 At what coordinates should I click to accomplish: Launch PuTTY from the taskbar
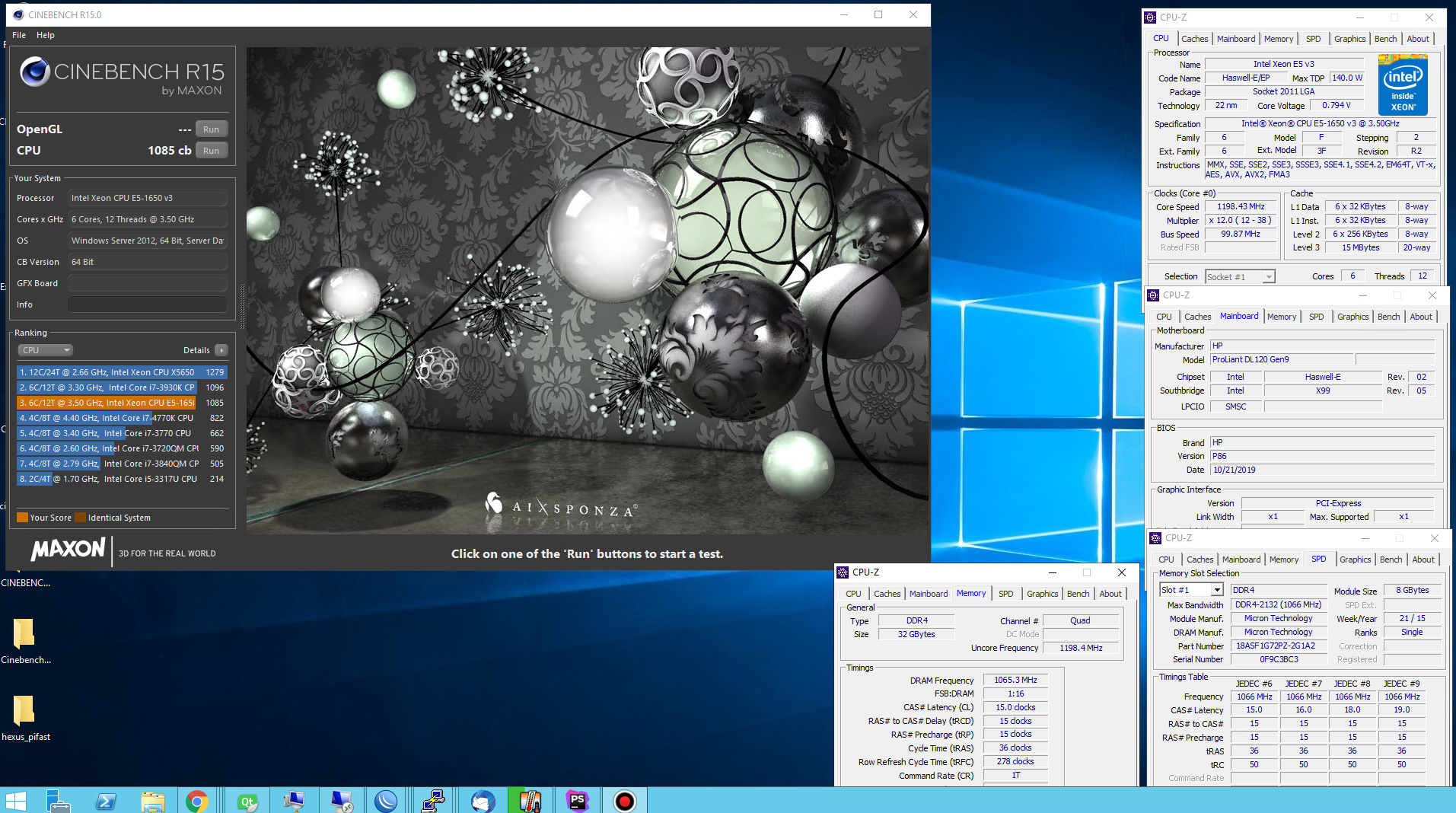433,800
